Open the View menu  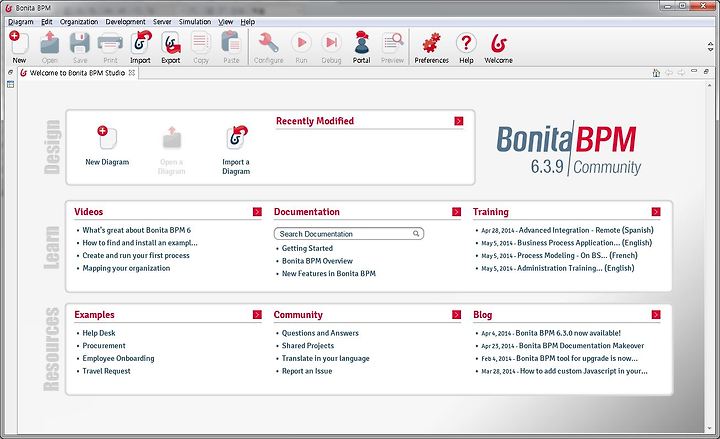tap(225, 22)
